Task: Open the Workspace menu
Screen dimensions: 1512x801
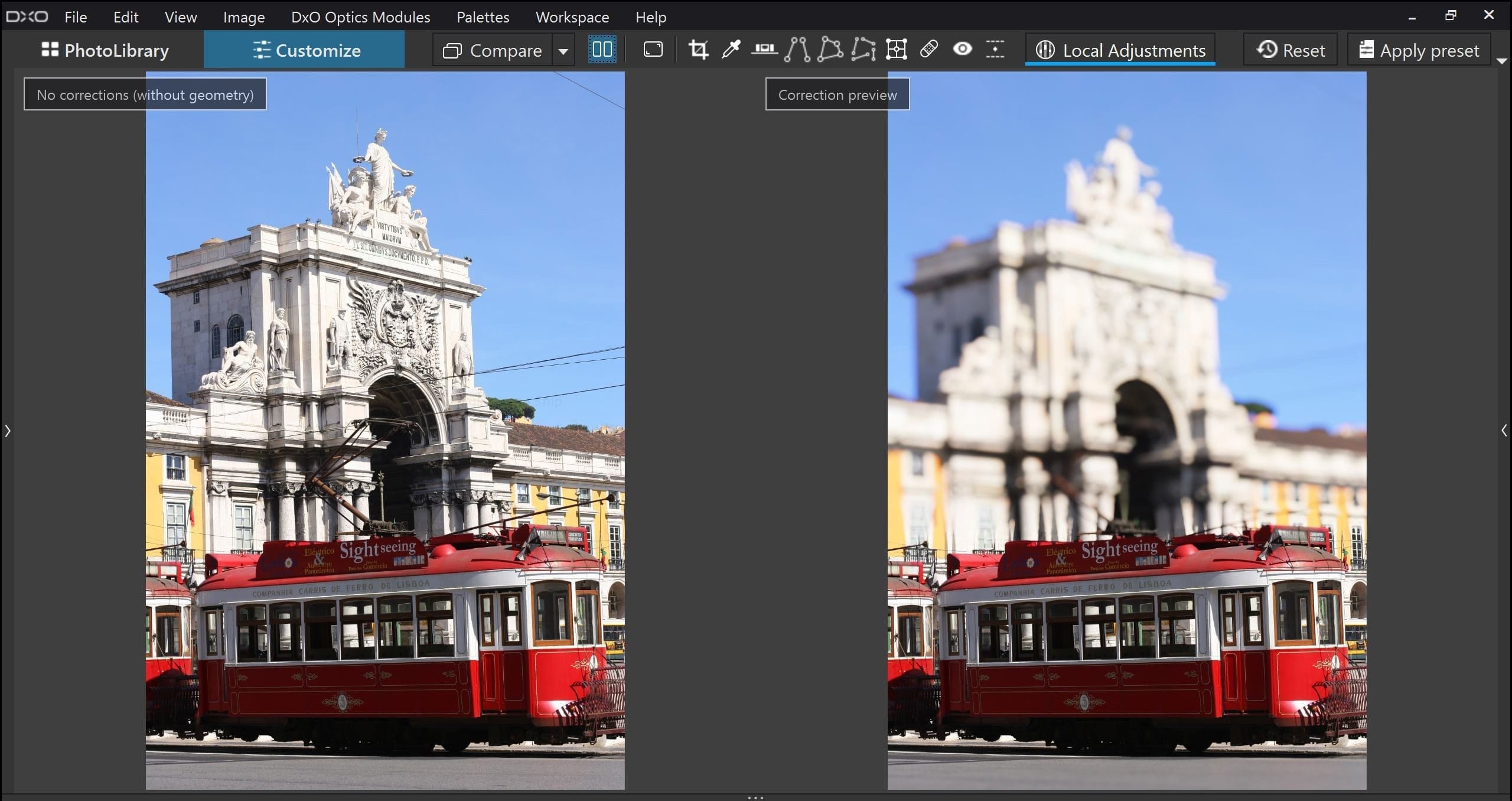Action: pos(572,17)
